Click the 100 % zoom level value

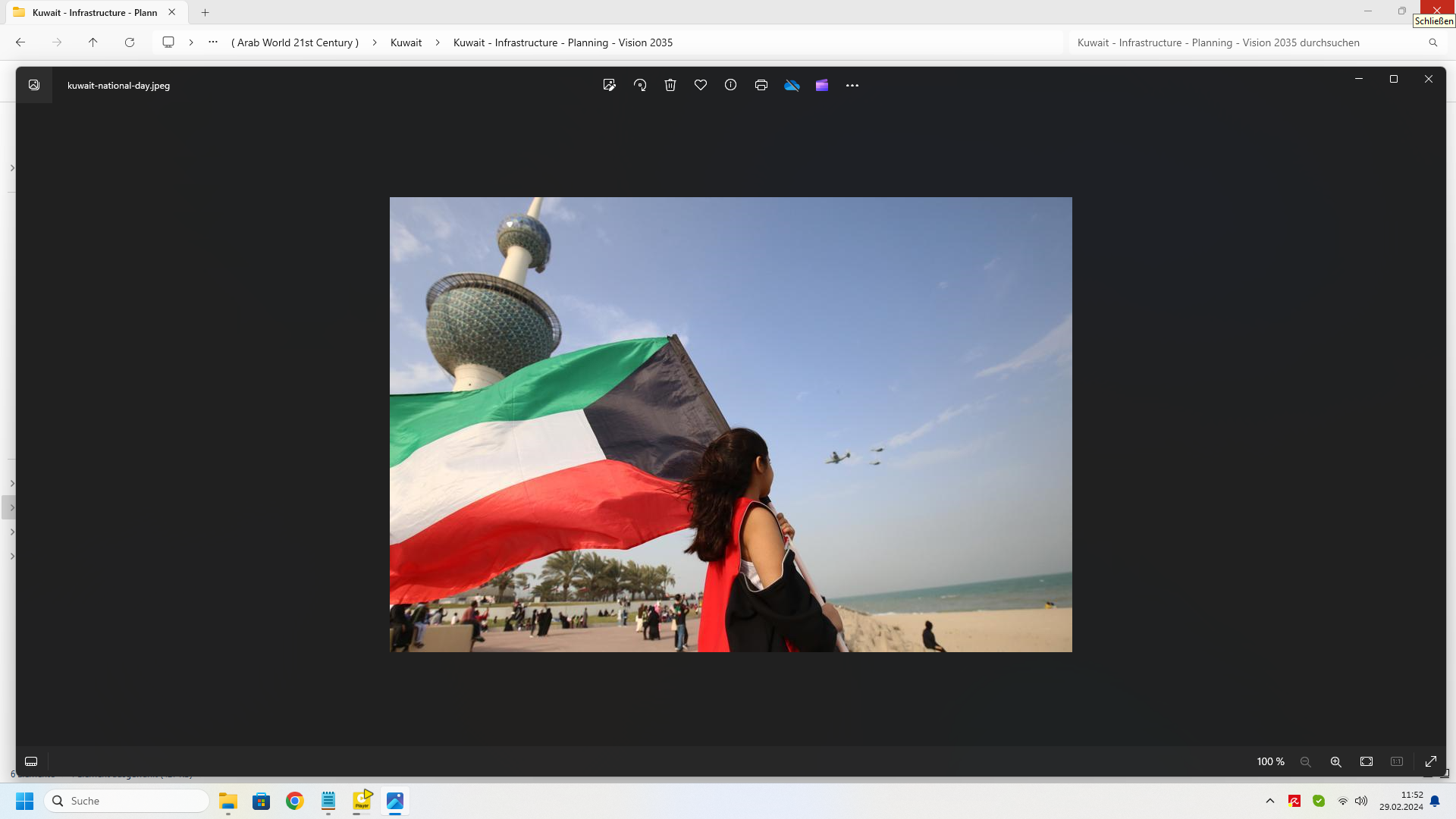coord(1271,761)
